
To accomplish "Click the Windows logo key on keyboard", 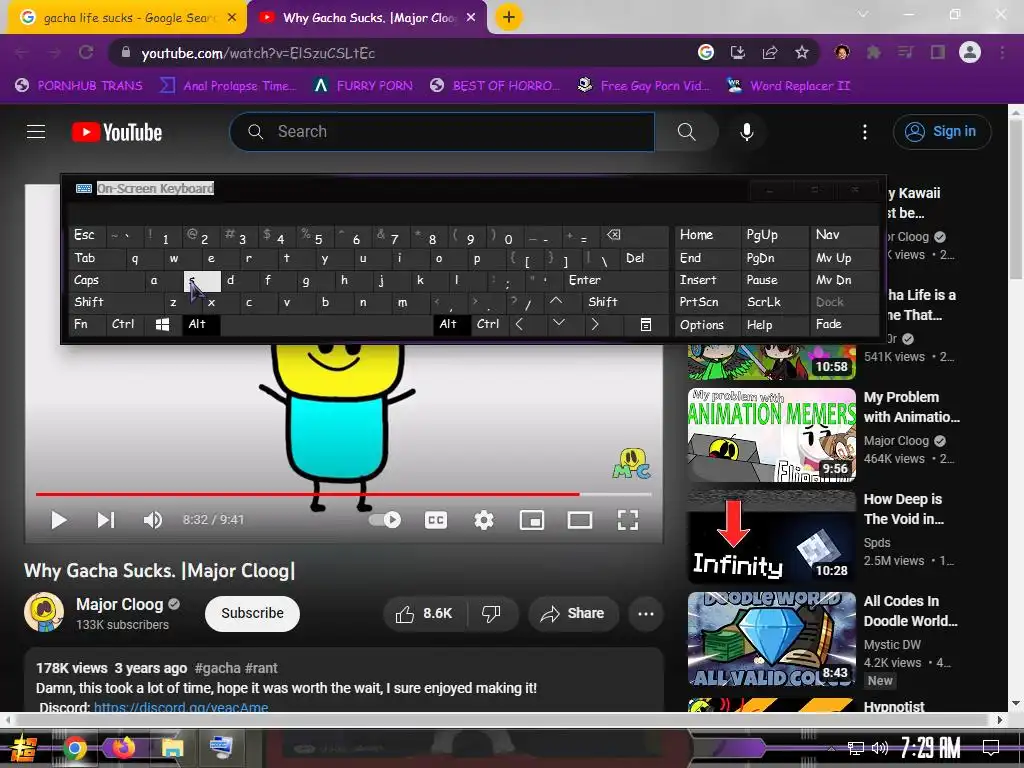I will 163,325.
